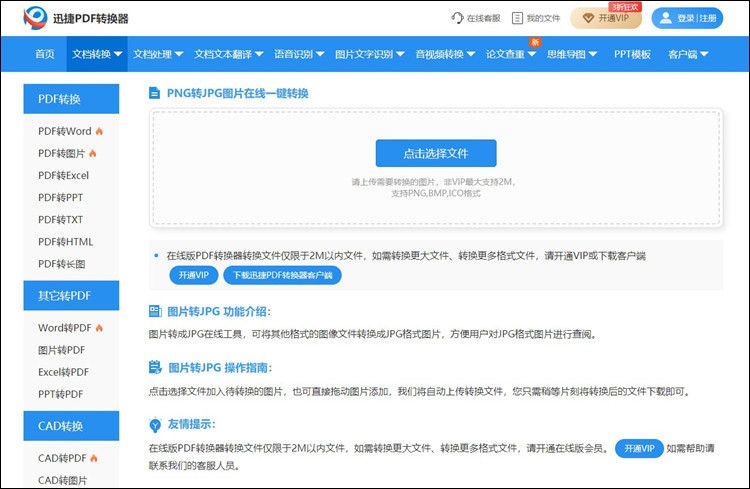Open the 在线客服 link text

pyautogui.click(x=484, y=18)
